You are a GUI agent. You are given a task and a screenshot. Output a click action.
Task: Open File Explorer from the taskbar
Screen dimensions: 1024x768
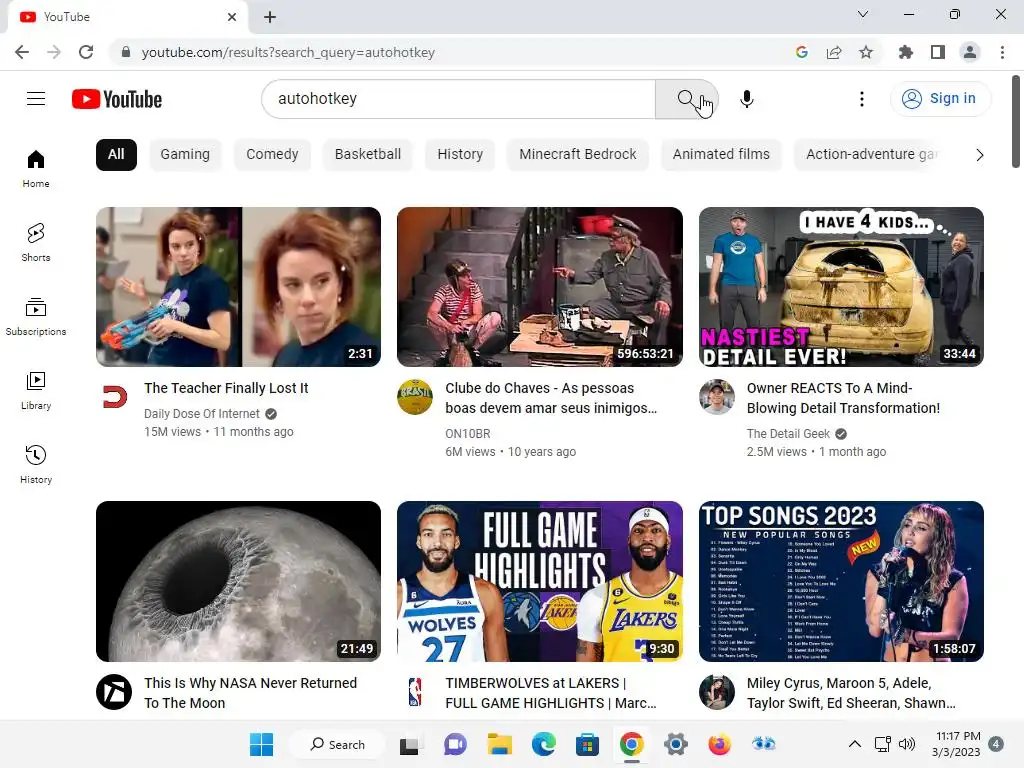coord(500,744)
